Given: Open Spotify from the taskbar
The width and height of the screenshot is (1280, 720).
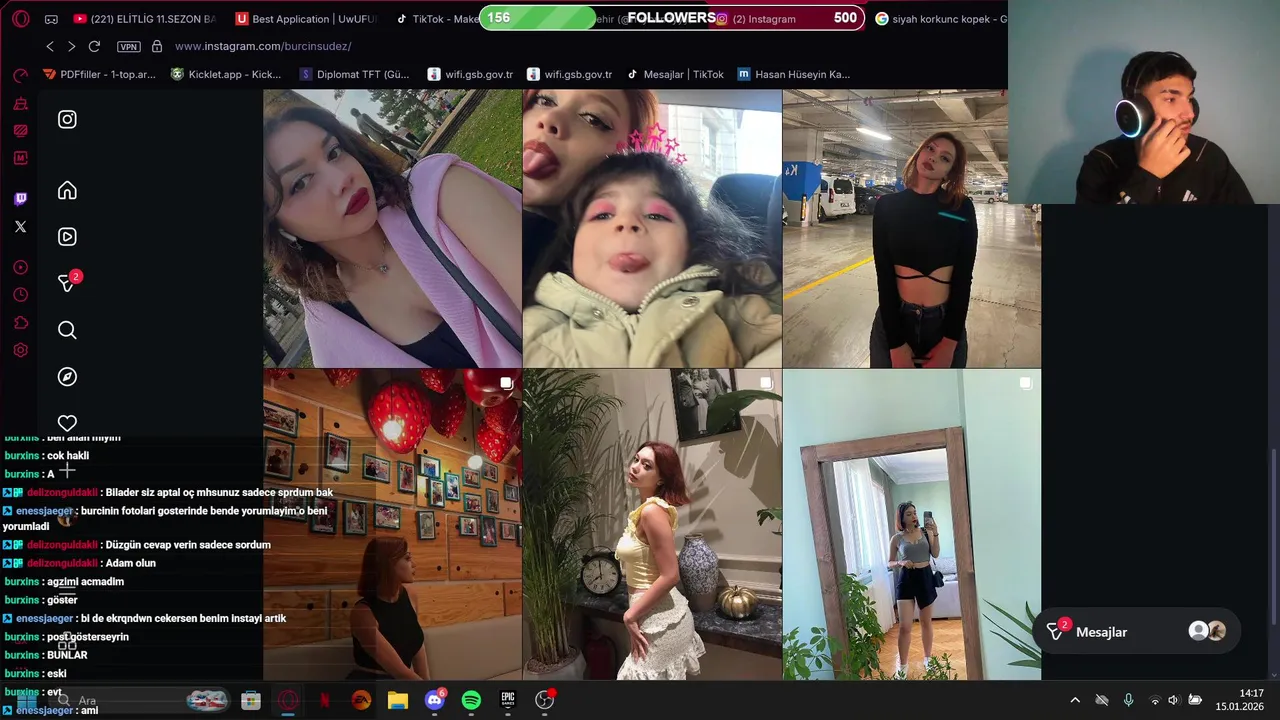Looking at the screenshot, I should [x=471, y=700].
